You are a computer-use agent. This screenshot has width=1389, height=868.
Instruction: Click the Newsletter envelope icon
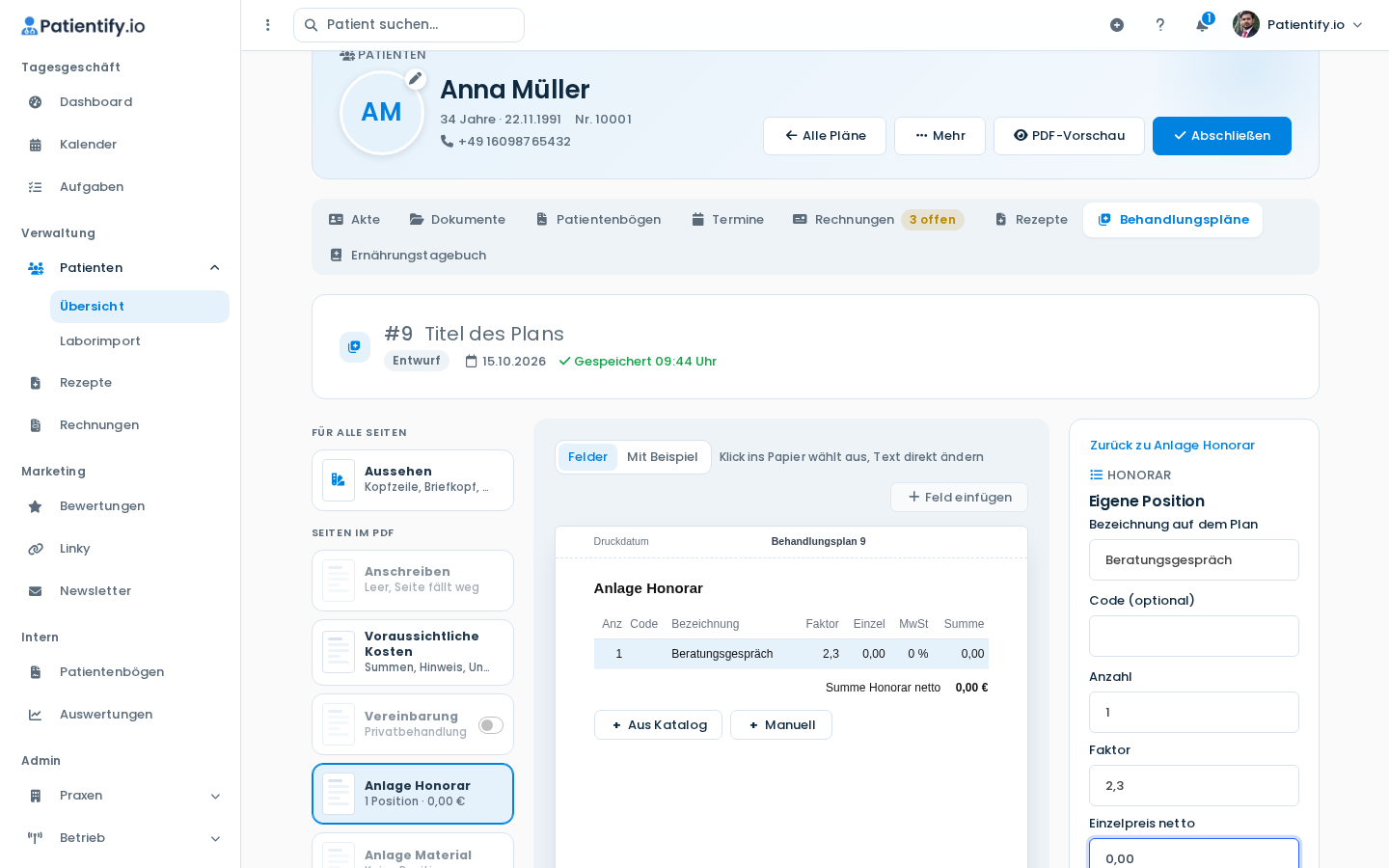pos(36,591)
